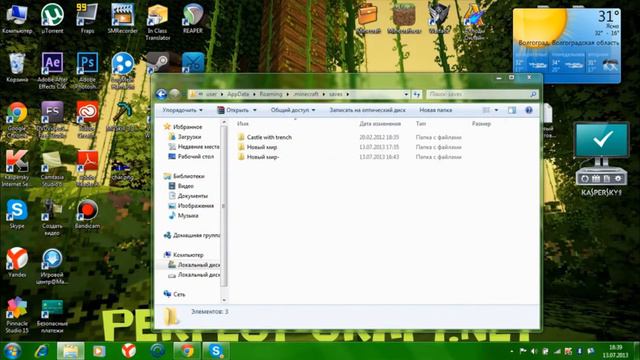Click the taskbar clock showing 18:39
The width and height of the screenshot is (640, 360).
615,351
